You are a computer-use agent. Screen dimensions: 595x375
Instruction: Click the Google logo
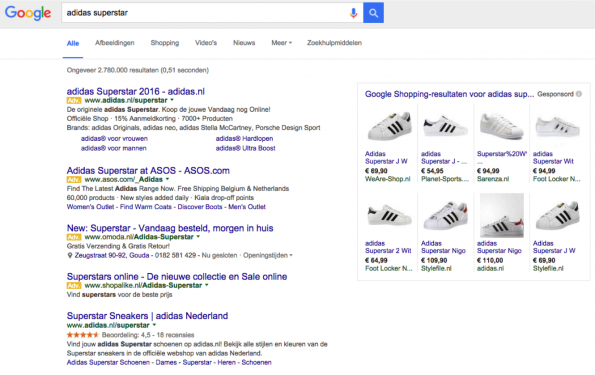pyautogui.click(x=28, y=13)
